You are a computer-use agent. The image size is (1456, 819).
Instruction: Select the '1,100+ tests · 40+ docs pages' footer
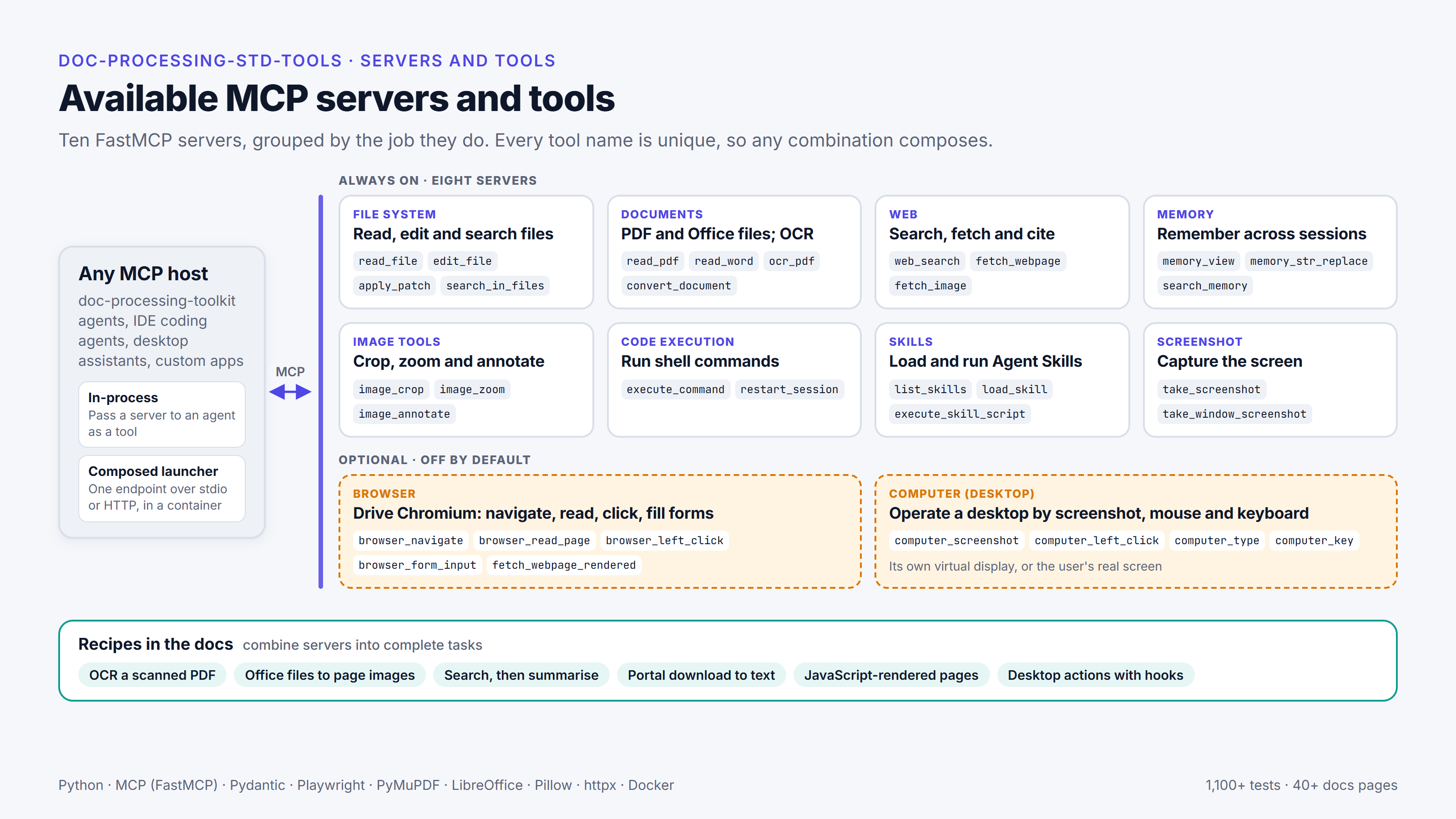(1301, 785)
